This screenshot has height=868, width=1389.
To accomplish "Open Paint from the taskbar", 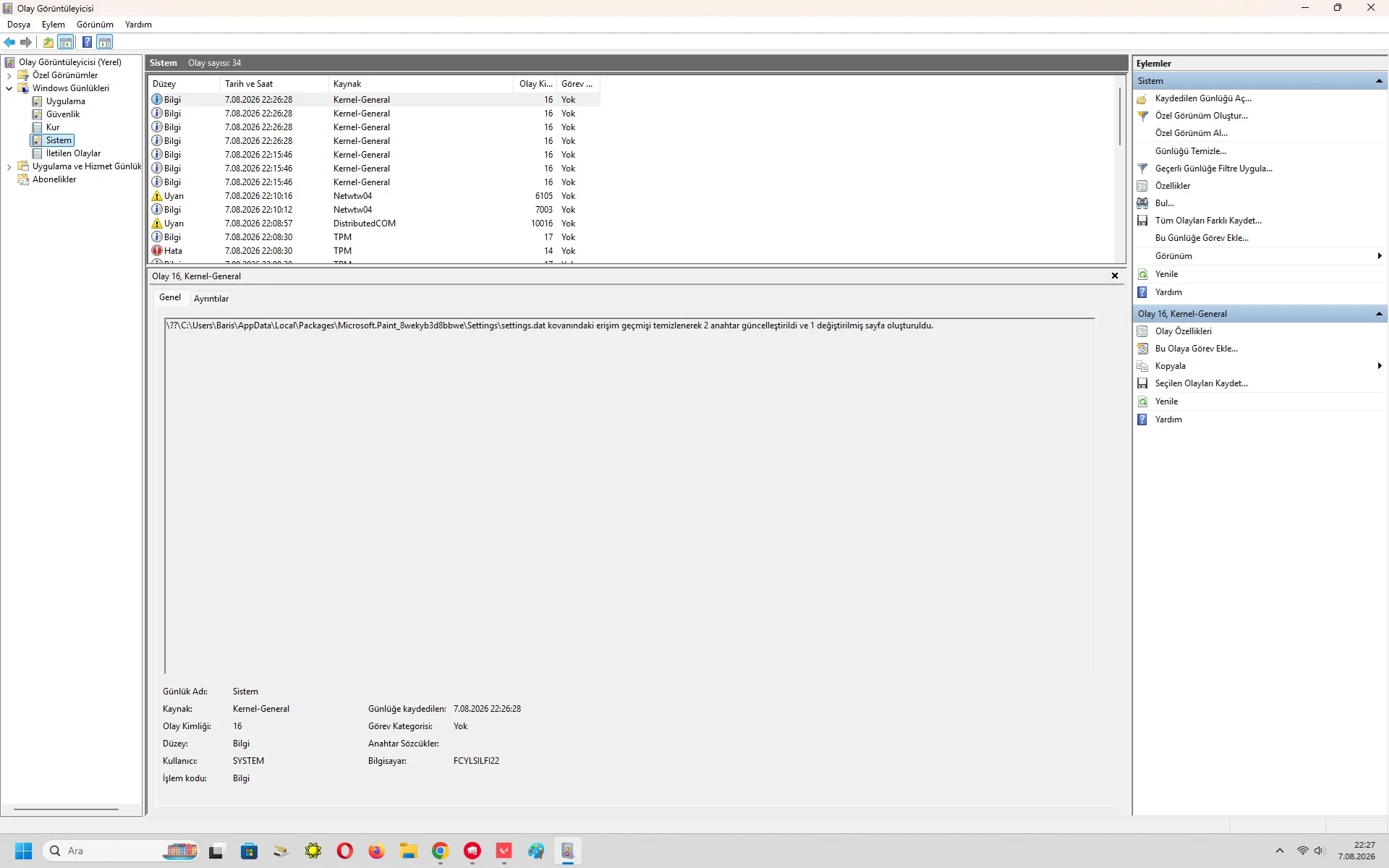I will (x=535, y=851).
